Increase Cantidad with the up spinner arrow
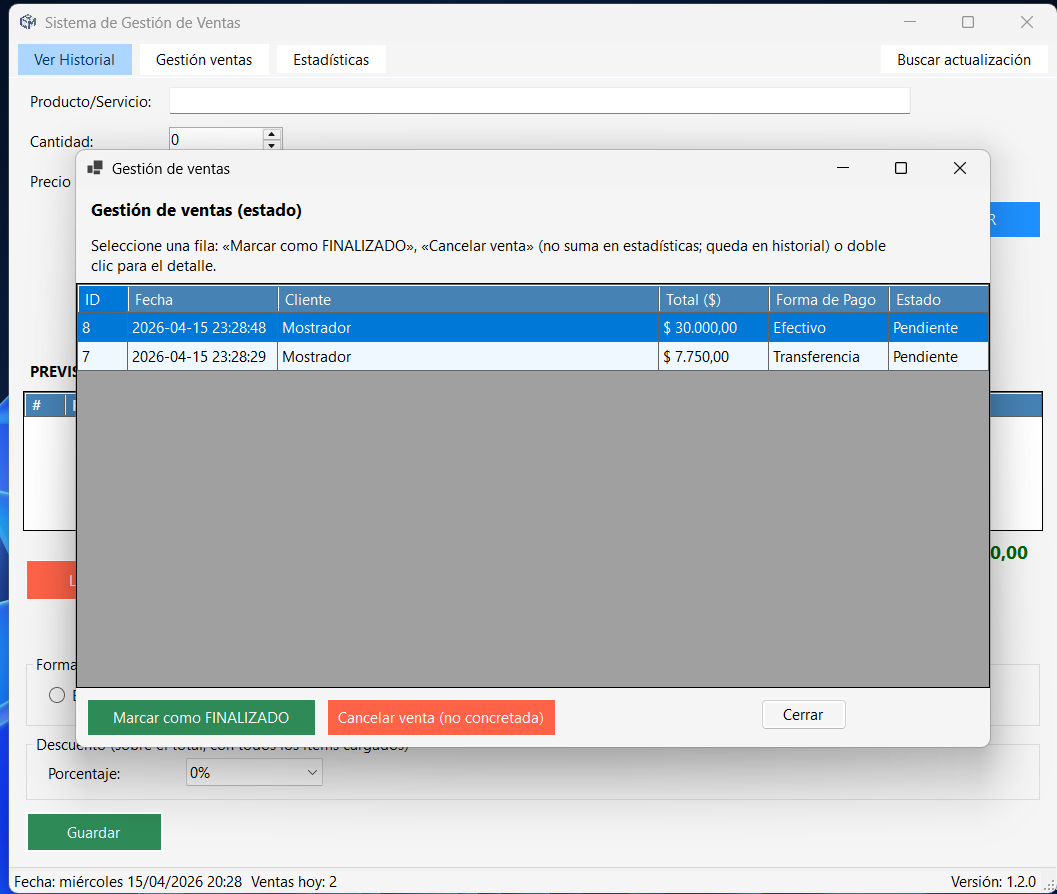 (x=271, y=134)
